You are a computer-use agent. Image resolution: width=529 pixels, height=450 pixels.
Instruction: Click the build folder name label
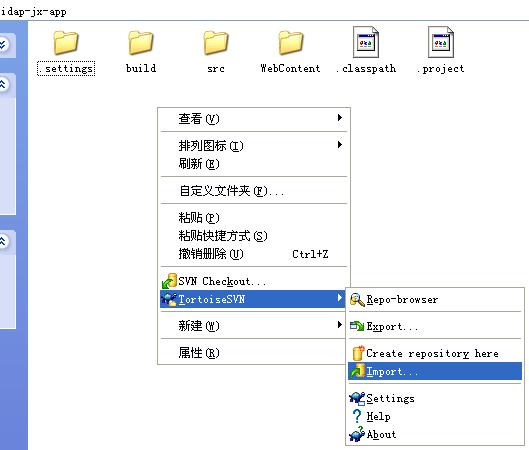pyautogui.click(x=141, y=68)
